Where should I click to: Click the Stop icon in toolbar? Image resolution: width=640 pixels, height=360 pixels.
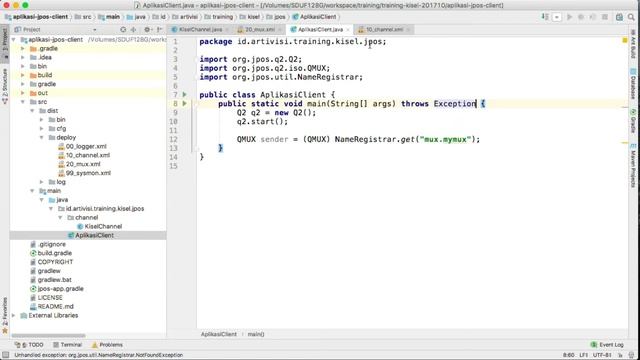point(605,17)
